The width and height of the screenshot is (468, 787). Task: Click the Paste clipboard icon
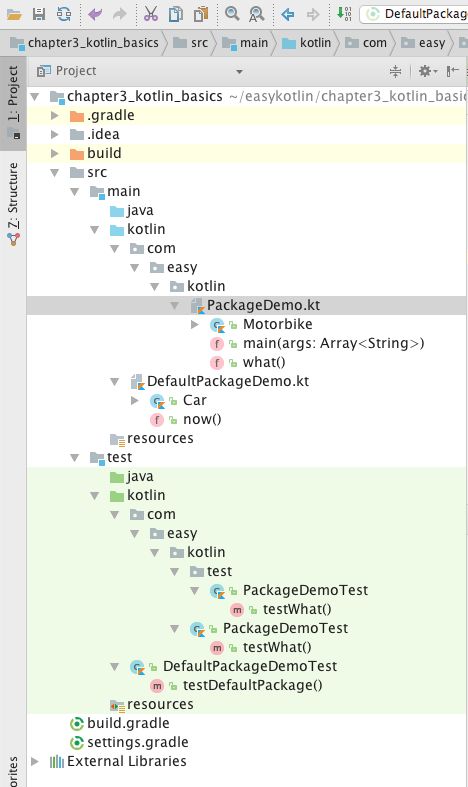coord(201,14)
